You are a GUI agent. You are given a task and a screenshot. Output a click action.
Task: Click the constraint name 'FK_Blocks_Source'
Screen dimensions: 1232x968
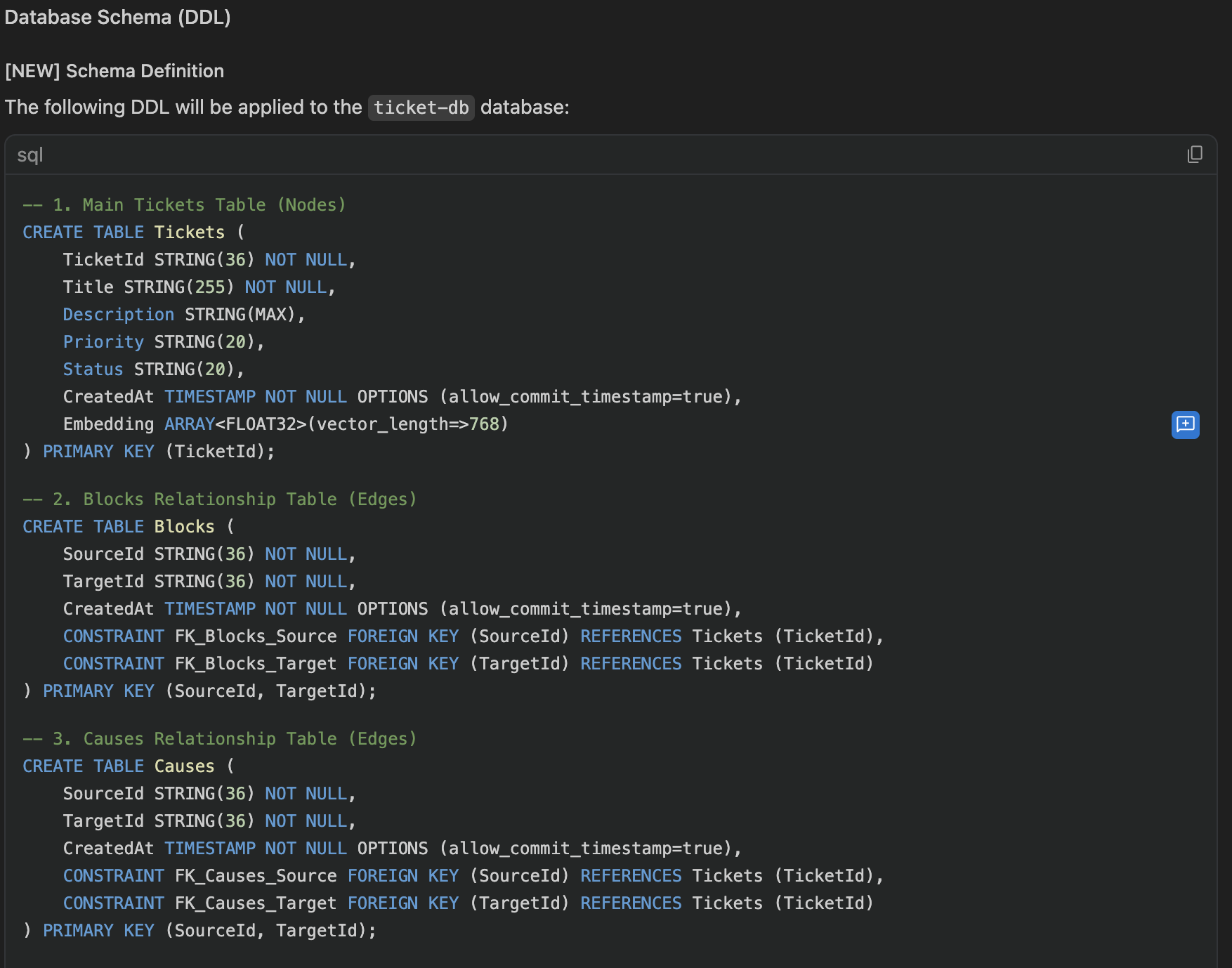[x=256, y=636]
